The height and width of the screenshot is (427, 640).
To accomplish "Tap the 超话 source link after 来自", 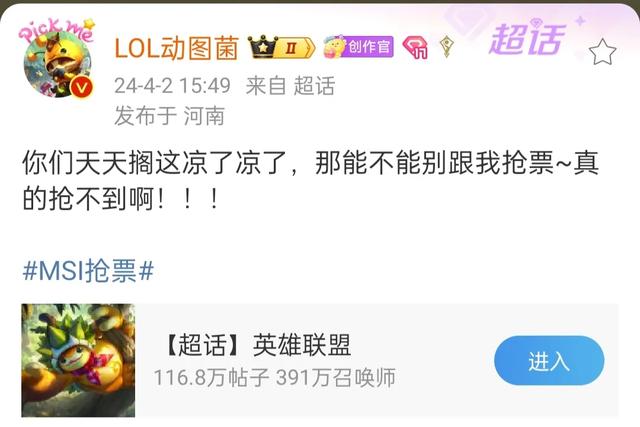I will coord(314,86).
